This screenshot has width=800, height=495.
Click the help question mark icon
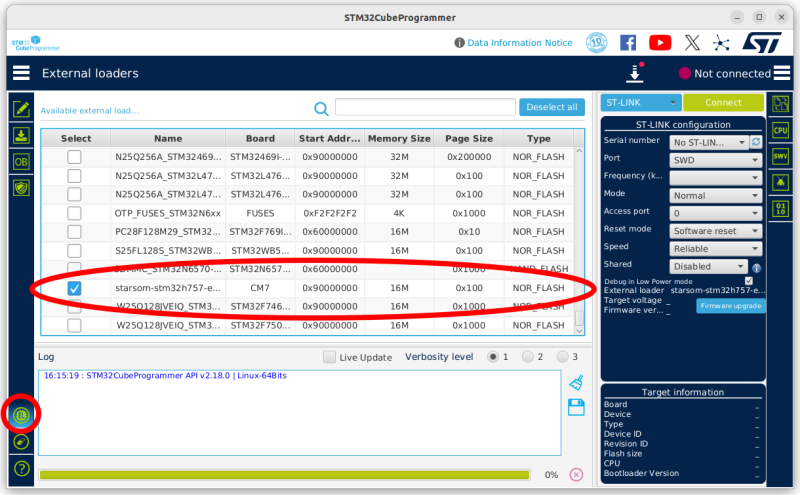coord(21,468)
